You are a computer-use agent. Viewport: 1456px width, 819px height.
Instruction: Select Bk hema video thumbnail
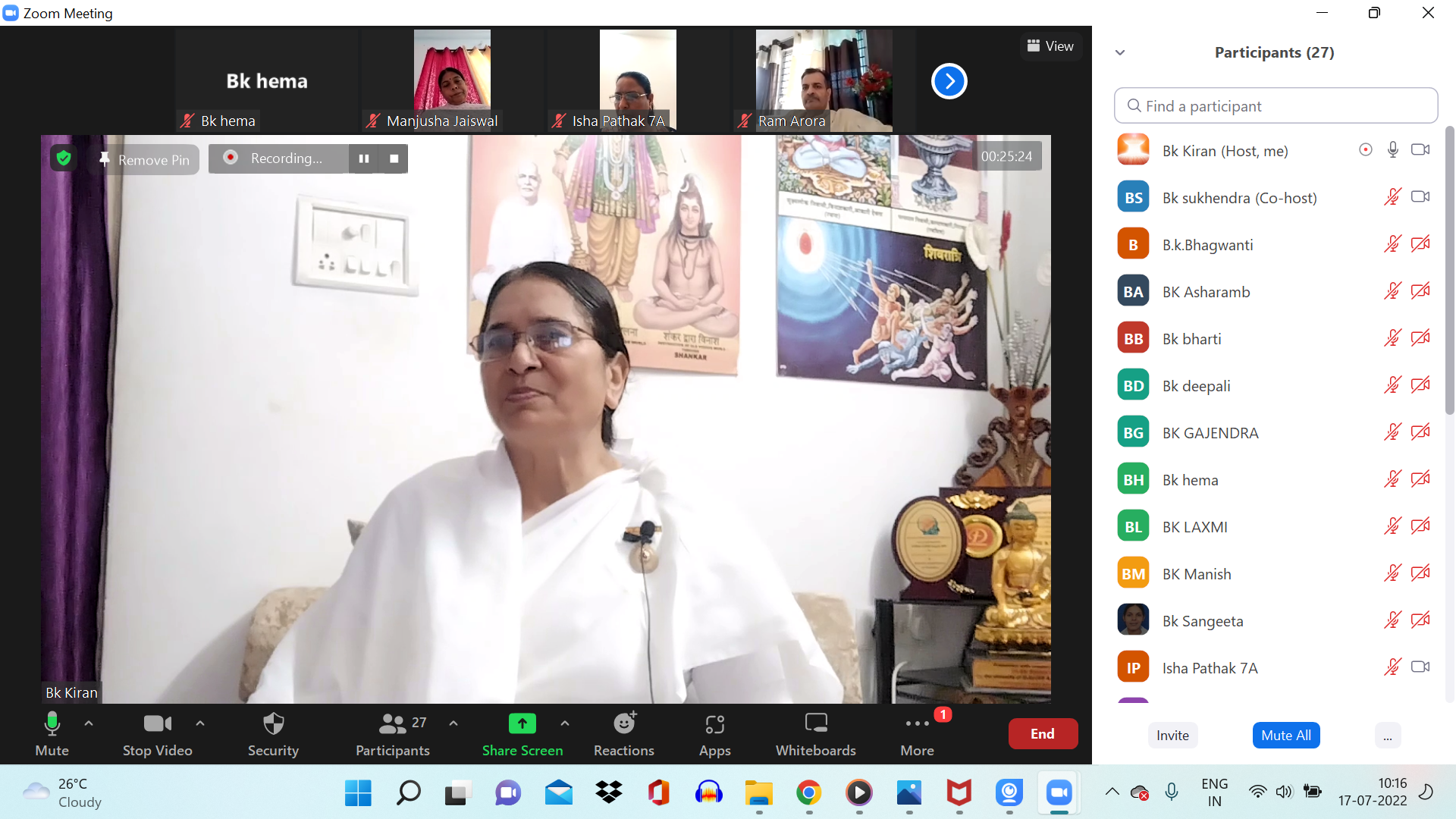click(267, 81)
